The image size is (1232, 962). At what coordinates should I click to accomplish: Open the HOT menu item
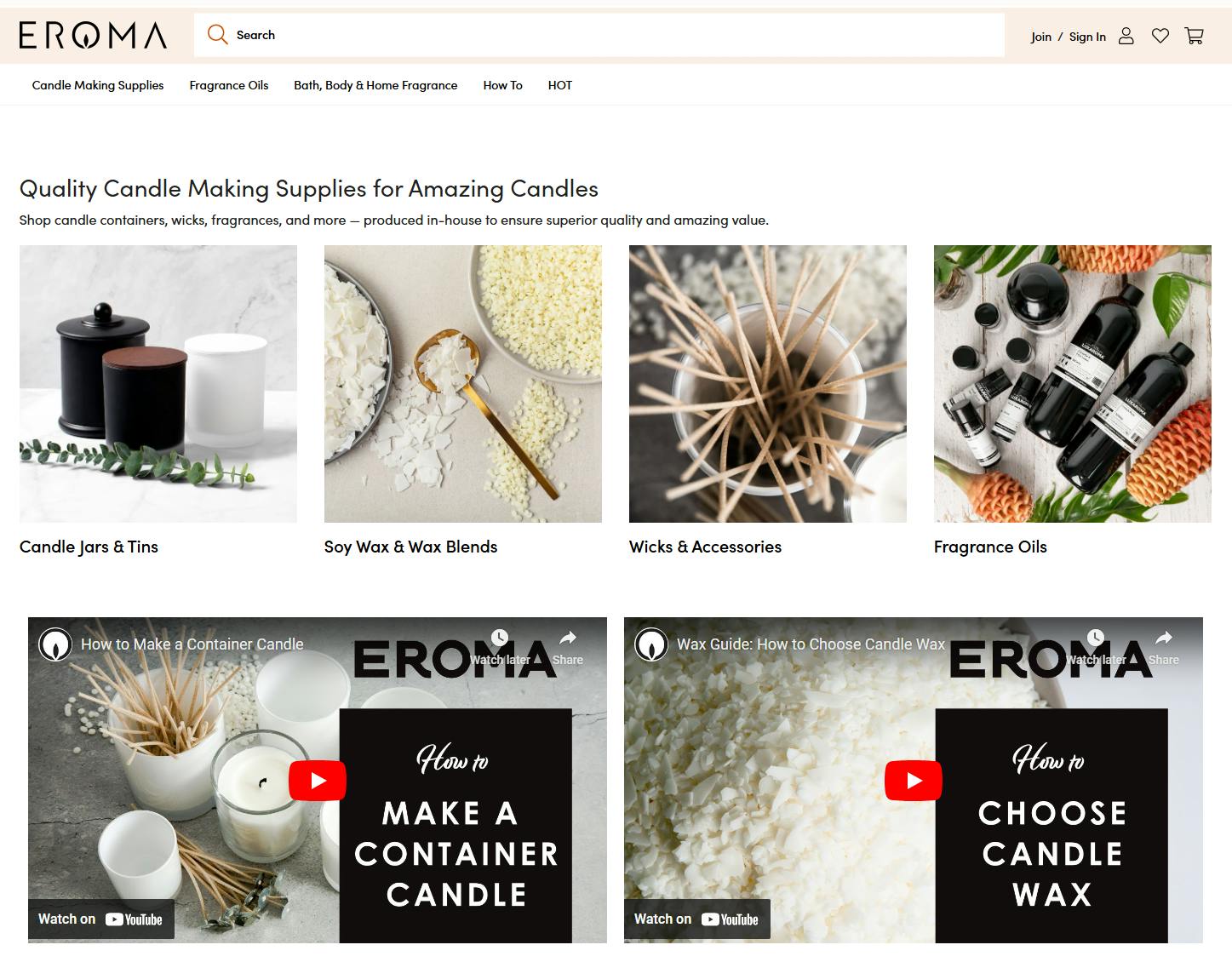[560, 85]
